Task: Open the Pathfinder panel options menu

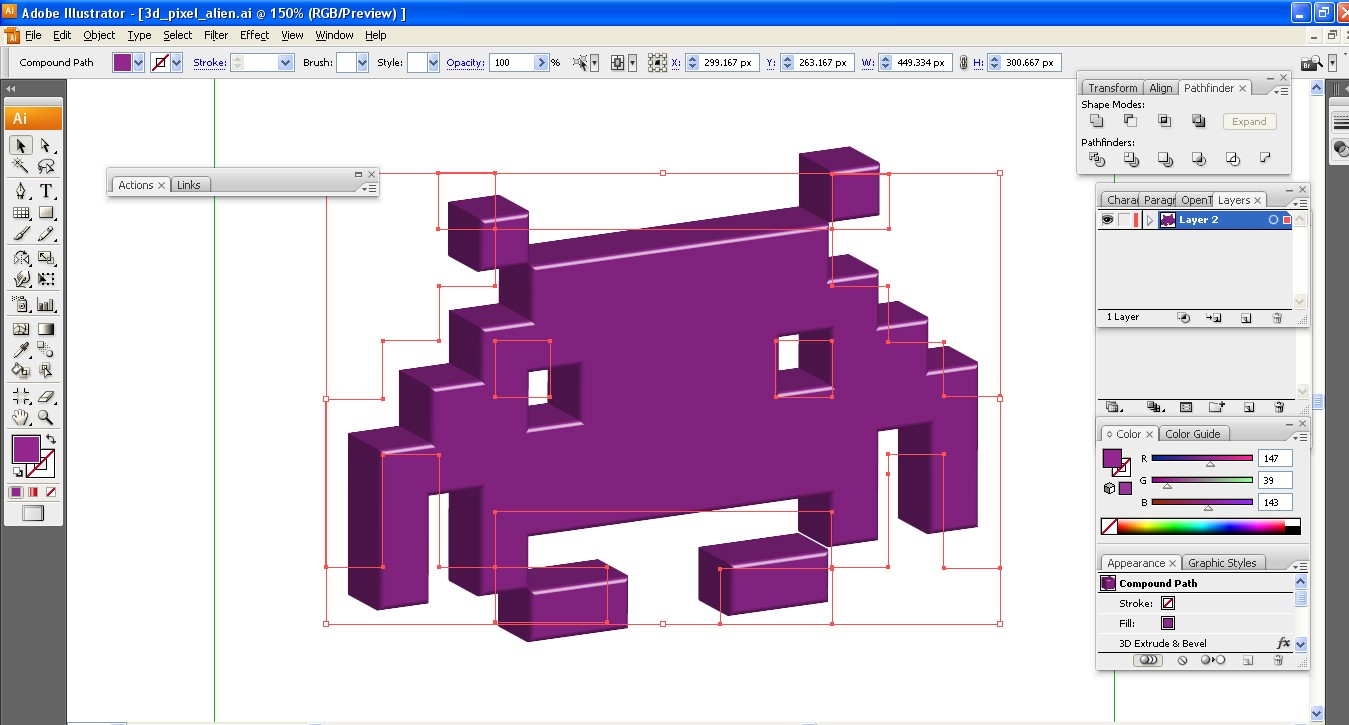Action: click(1281, 89)
